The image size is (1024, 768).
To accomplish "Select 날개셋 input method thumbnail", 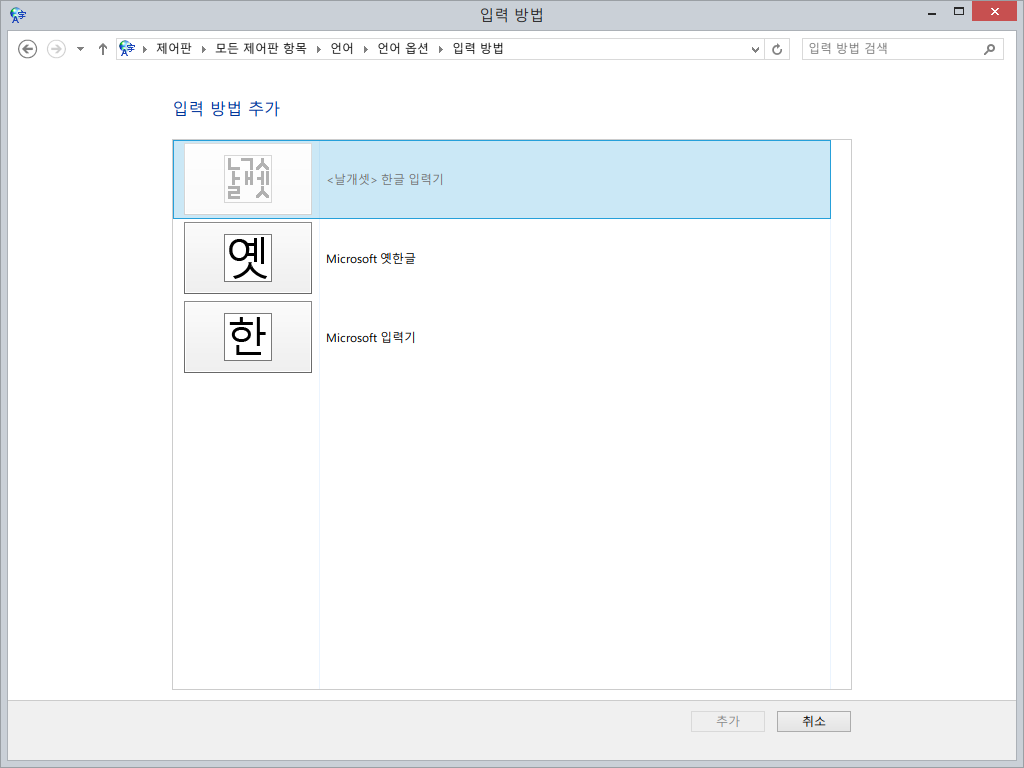I will pos(248,179).
